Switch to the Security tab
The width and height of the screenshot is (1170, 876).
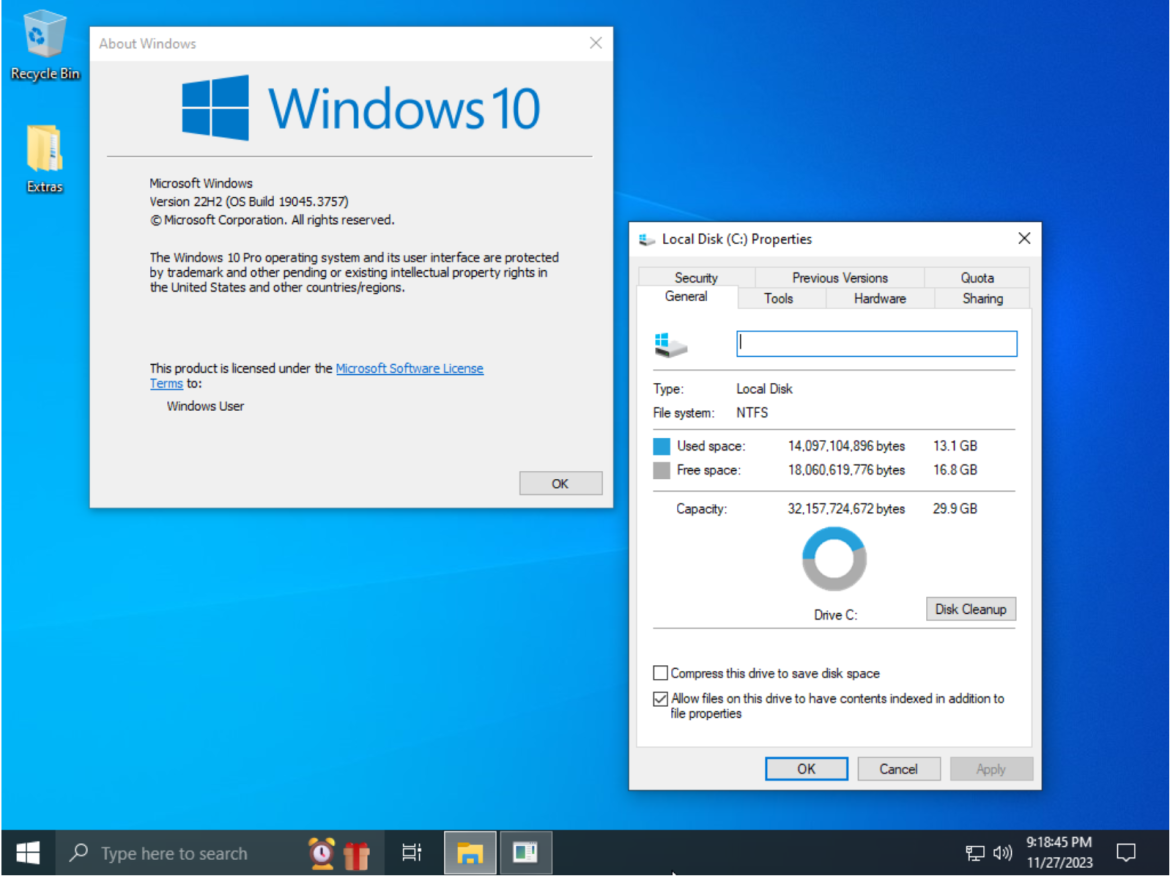[x=696, y=278]
